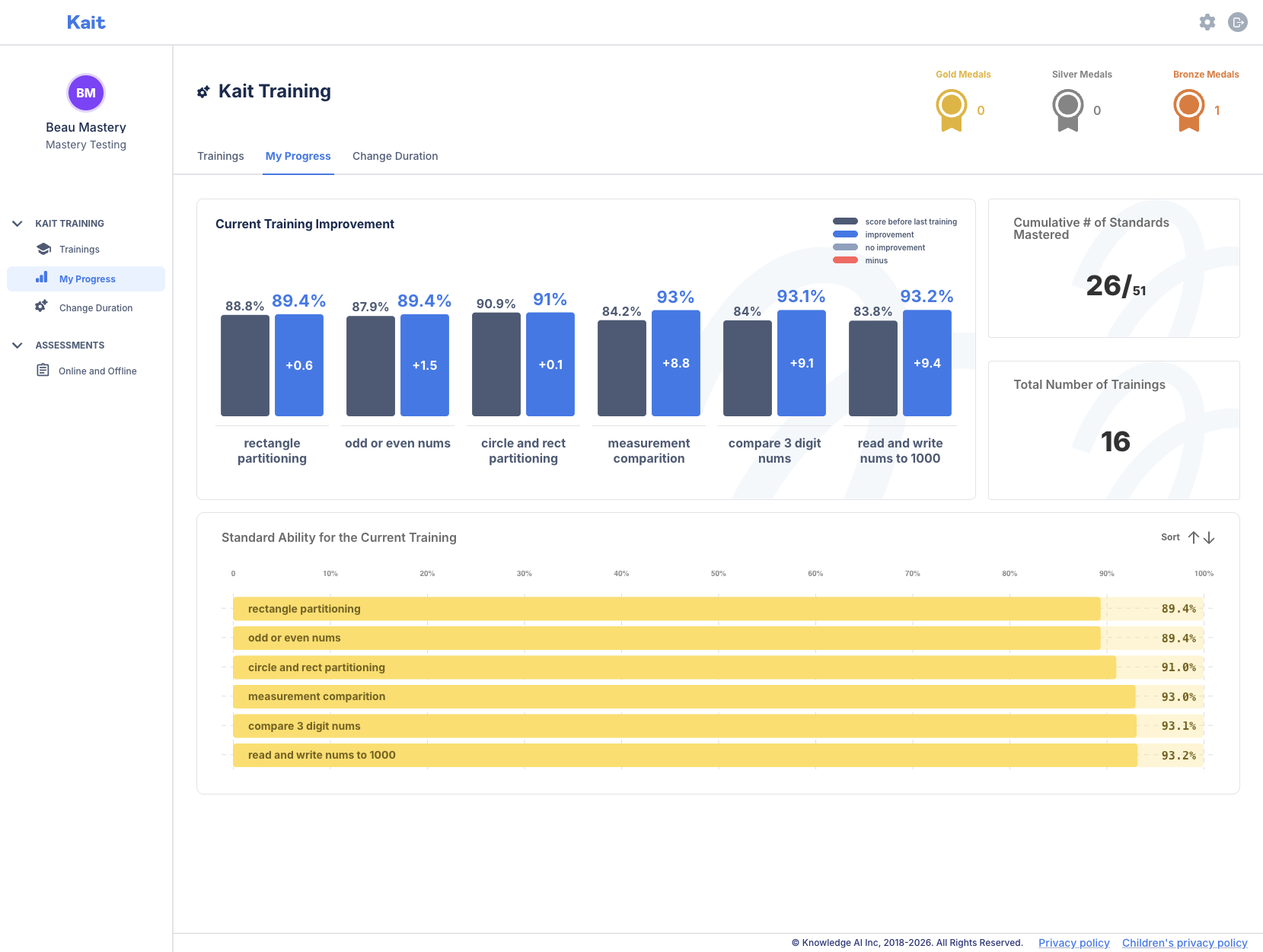Click the logout icon in header

pyautogui.click(x=1238, y=22)
